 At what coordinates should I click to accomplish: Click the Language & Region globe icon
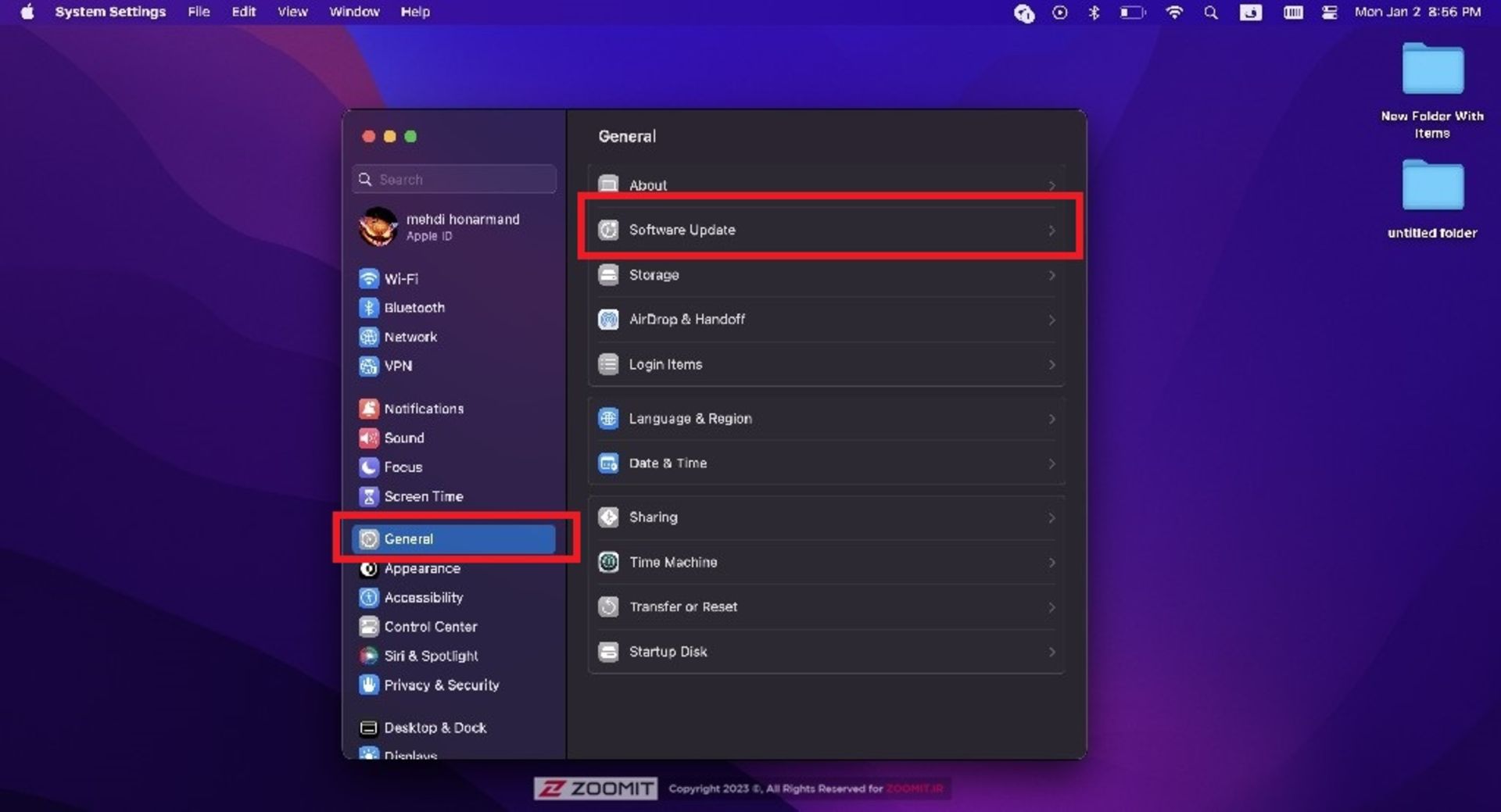click(608, 419)
